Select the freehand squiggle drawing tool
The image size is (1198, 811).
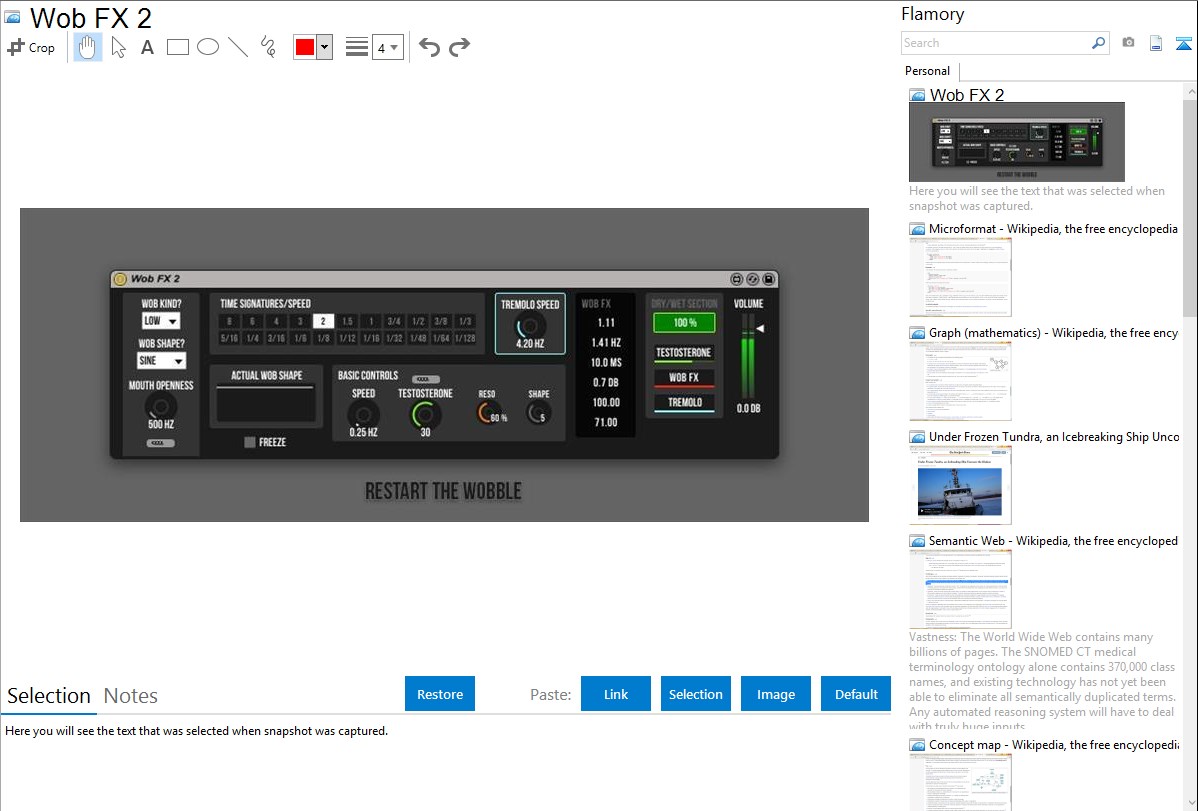click(x=267, y=47)
